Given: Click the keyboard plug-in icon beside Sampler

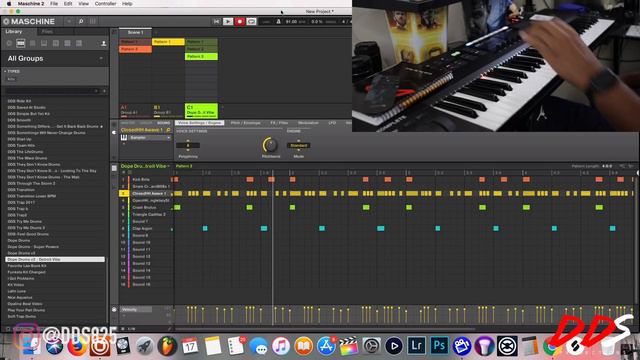Looking at the screenshot, I should click(x=124, y=138).
